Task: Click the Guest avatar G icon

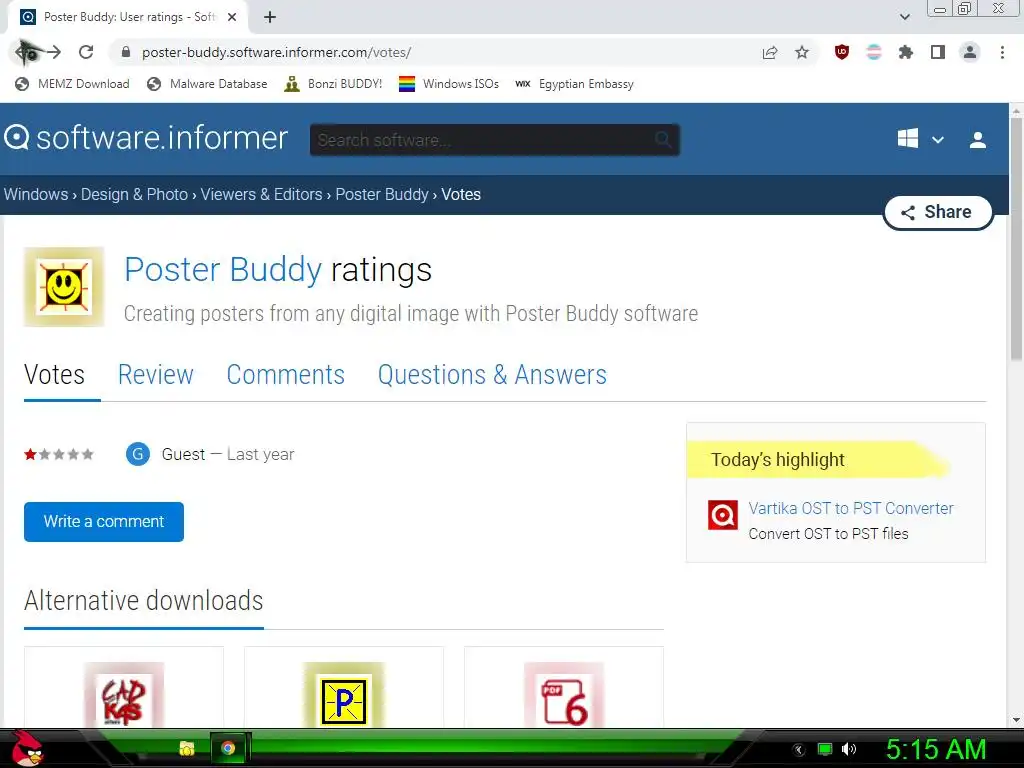Action: pos(138,454)
